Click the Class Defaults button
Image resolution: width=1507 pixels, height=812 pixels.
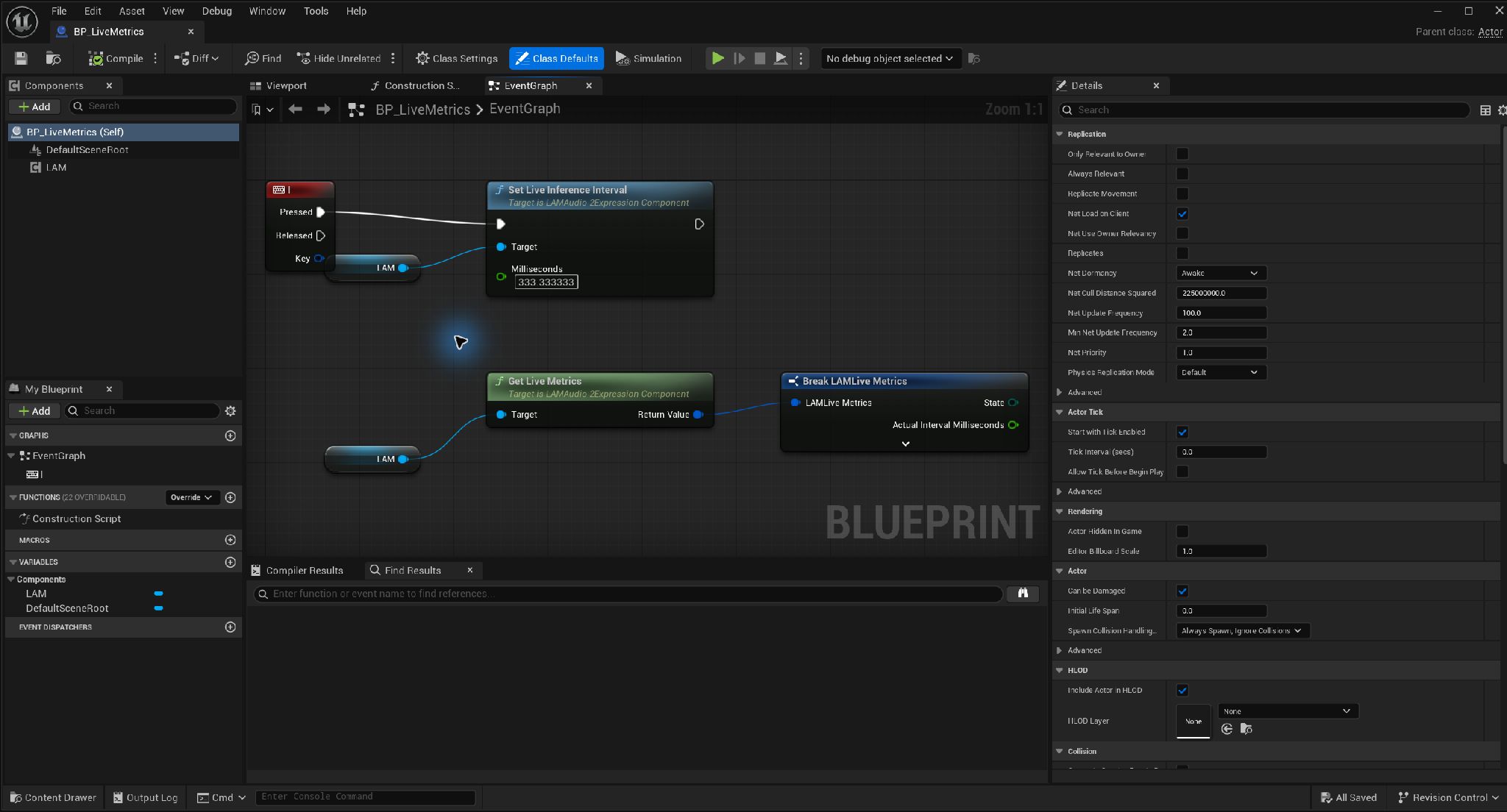(x=556, y=58)
